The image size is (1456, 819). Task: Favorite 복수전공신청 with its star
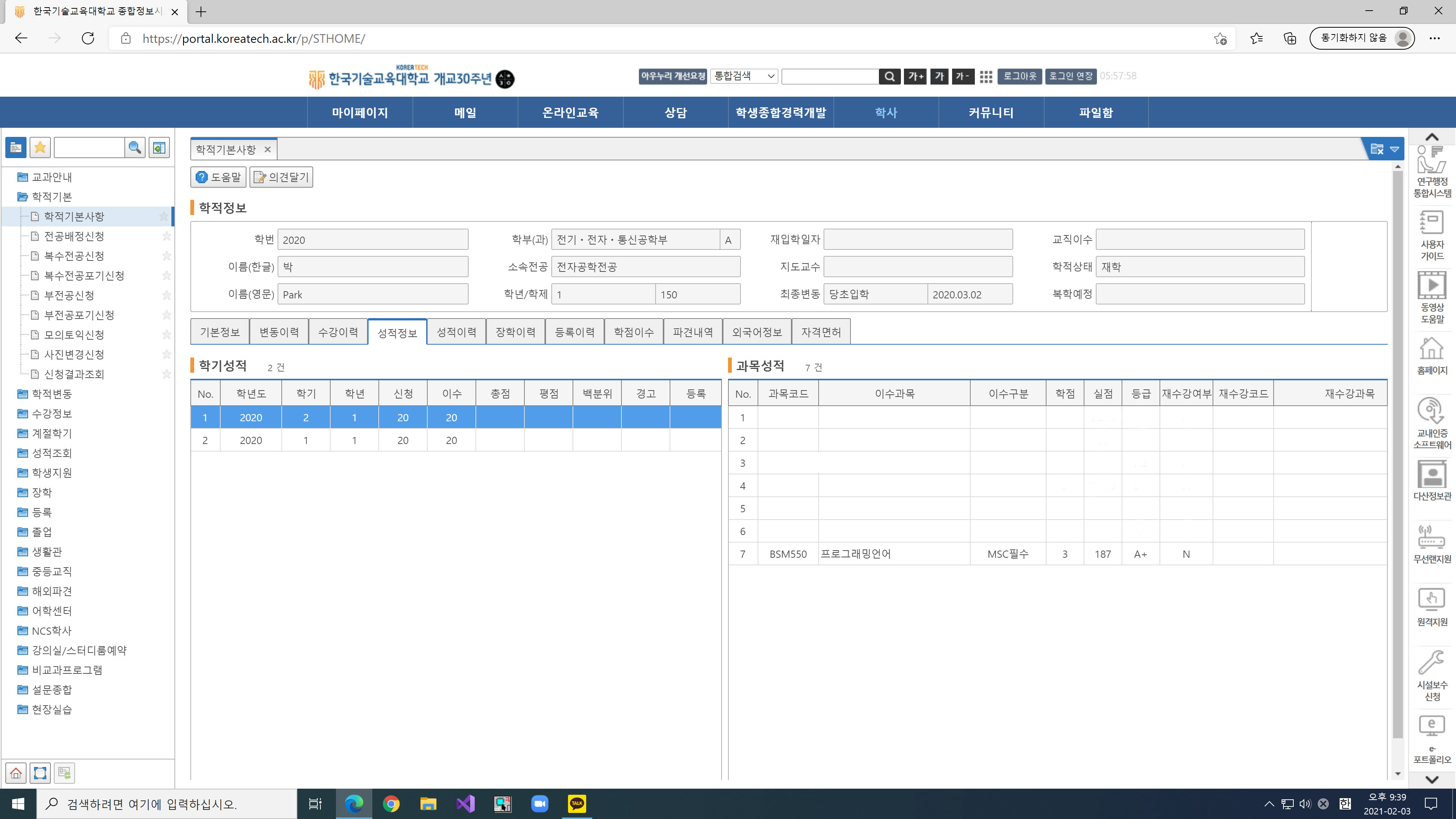tap(166, 256)
